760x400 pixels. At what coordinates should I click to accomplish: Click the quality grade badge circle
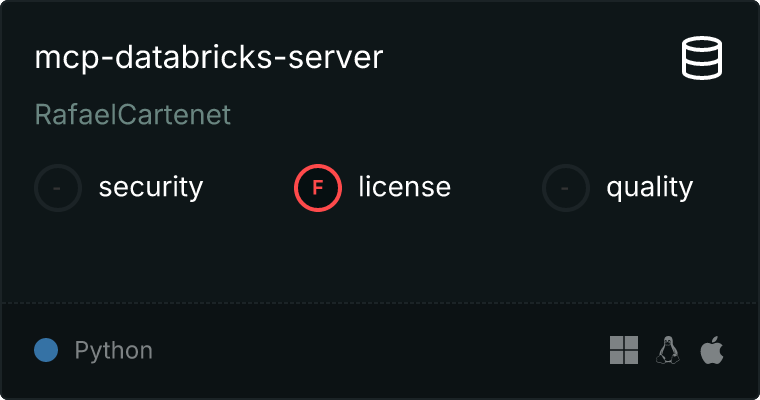566,188
